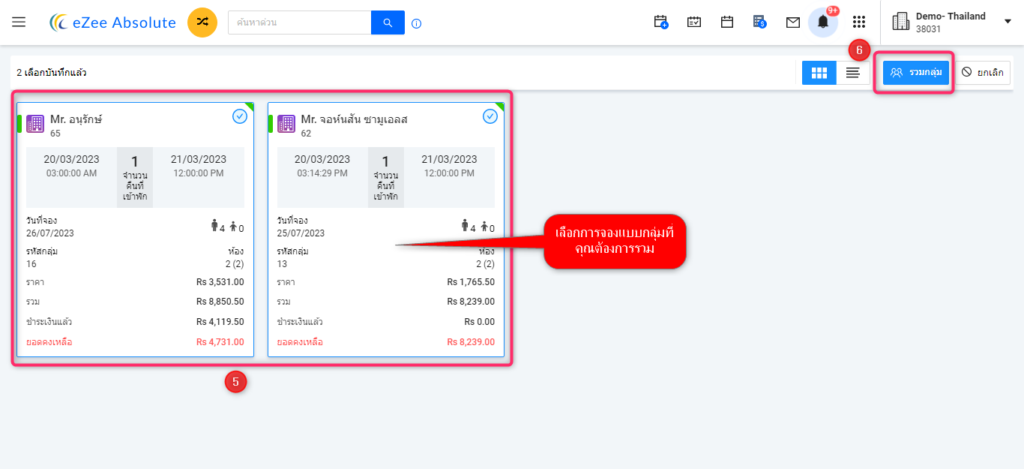Open the notifications bell
Viewport: 1024px width, 469px height.
coord(823,23)
